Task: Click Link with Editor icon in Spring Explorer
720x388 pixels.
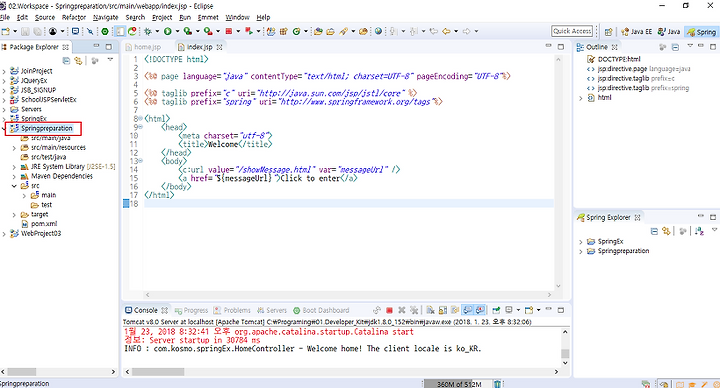Action: [x=666, y=231]
